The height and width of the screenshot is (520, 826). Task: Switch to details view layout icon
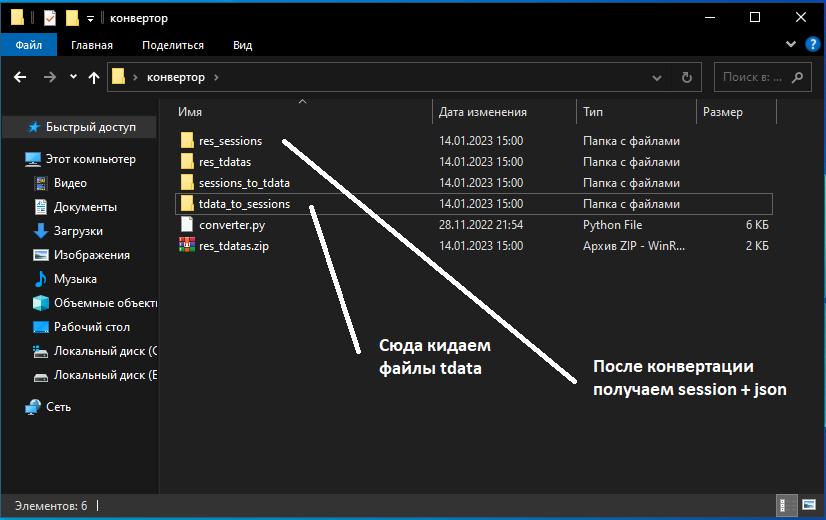coord(789,506)
